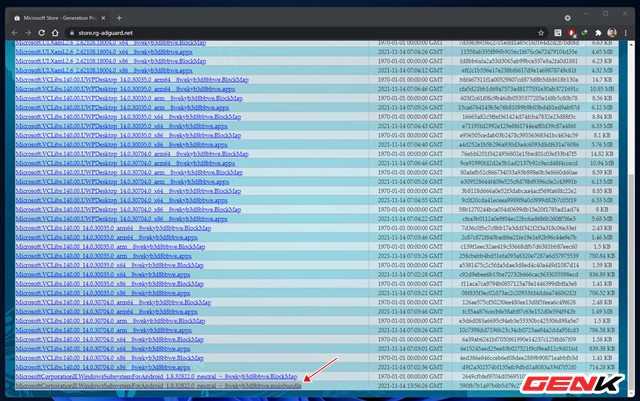The width and height of the screenshot is (640, 401).
Task: Select the file size cell '780.84 KB'
Action: click(602, 256)
